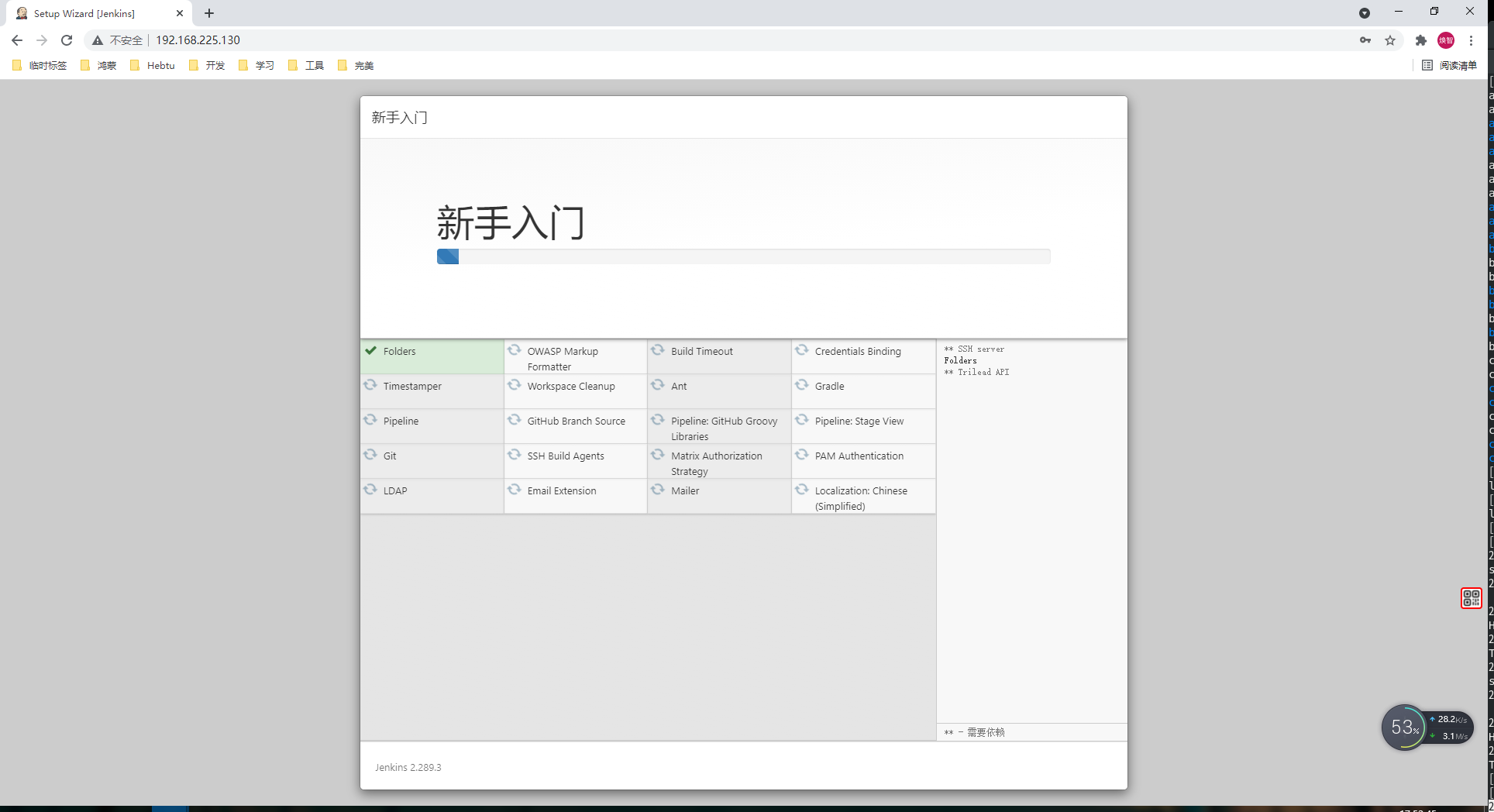
Task: Click the pending icon beside GitHub Branch Source
Action: coord(514,420)
